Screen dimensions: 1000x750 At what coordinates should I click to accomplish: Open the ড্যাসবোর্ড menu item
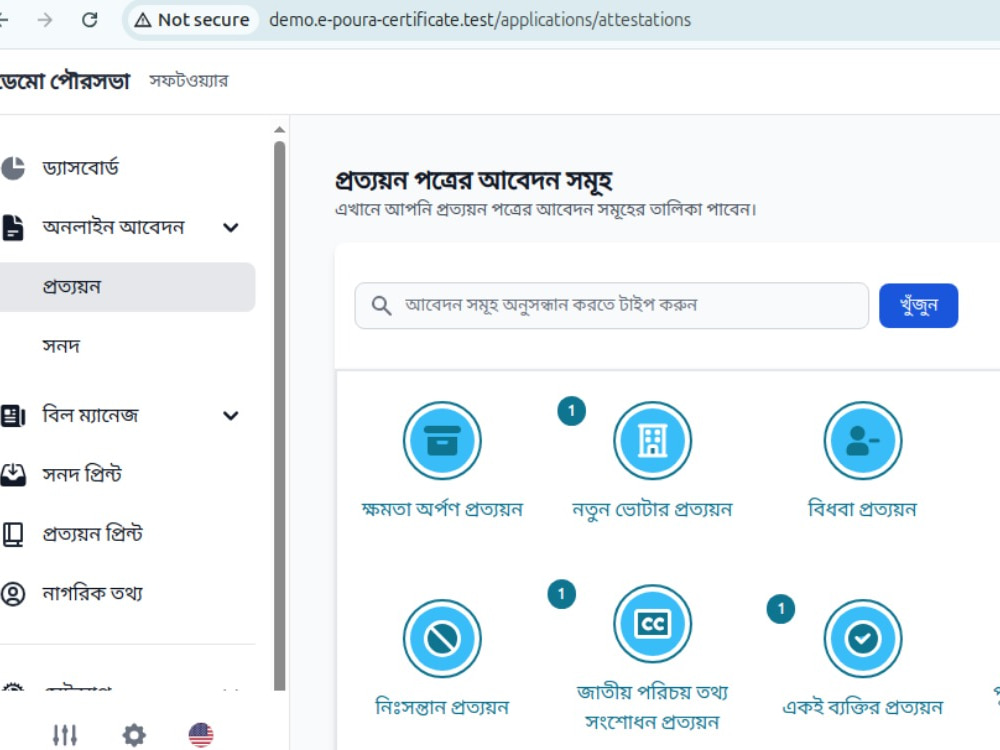[128, 168]
